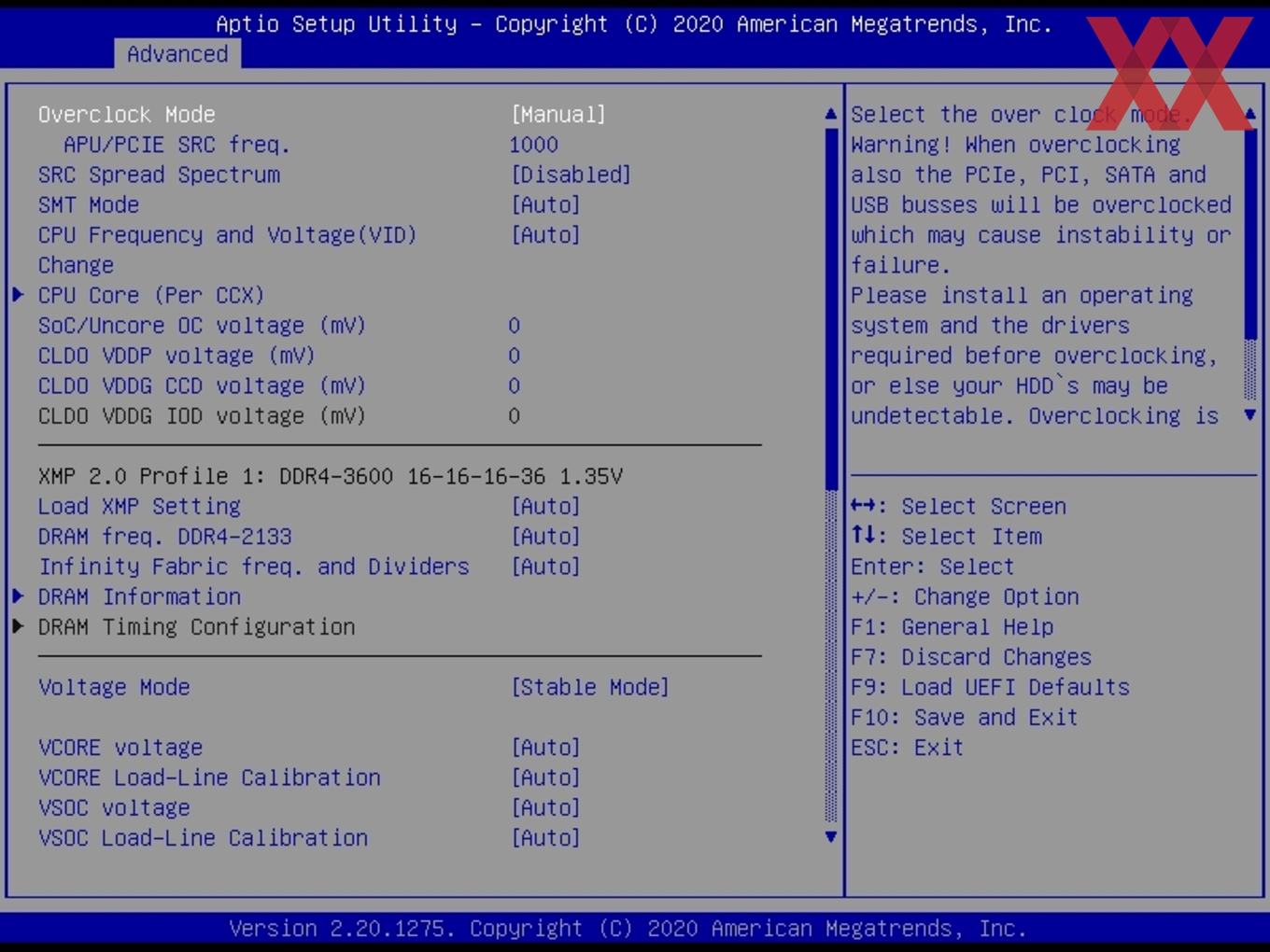Change the Overclock Mode [Manual] value
Image resolution: width=1270 pixels, height=952 pixels.
click(558, 115)
